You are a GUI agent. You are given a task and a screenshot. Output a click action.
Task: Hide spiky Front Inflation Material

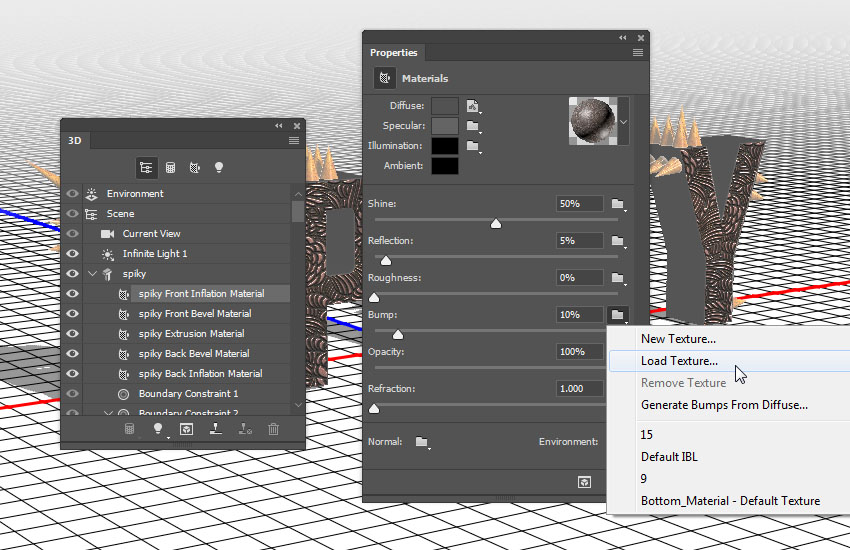click(x=72, y=294)
